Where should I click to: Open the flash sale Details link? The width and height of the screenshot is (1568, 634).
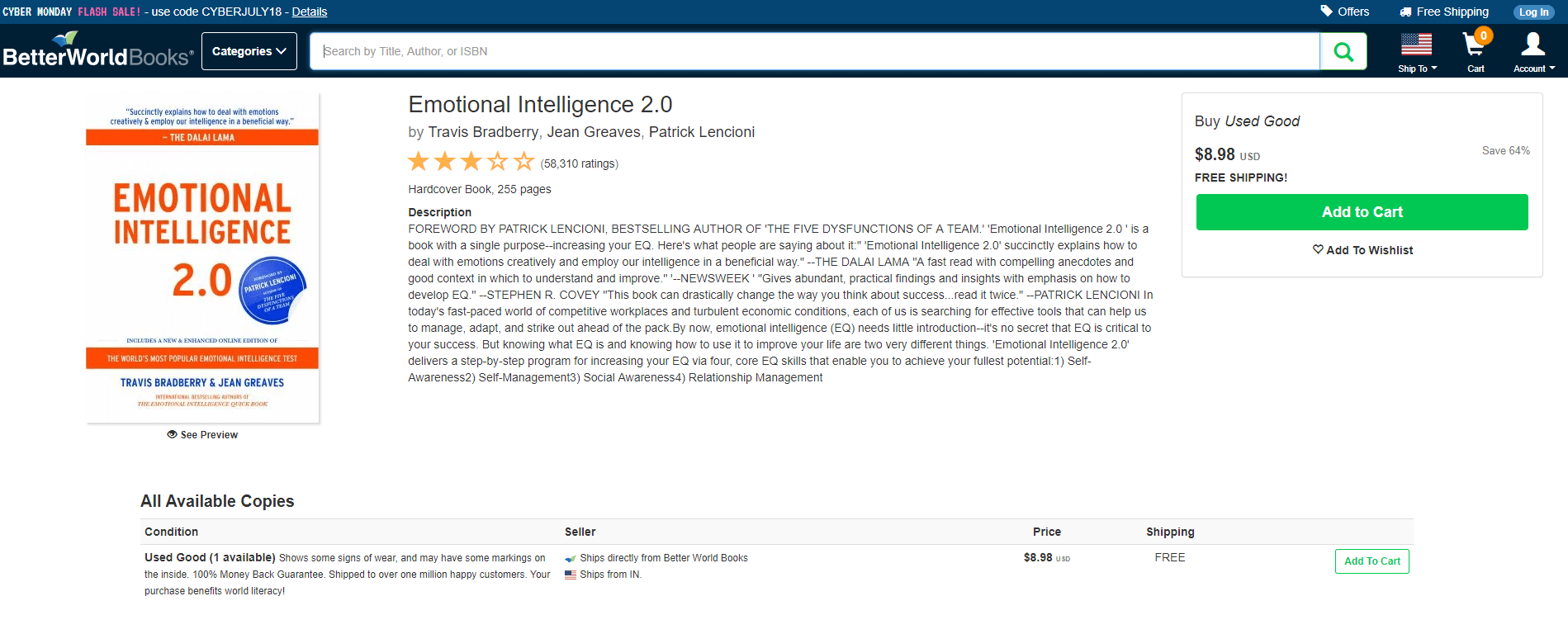pyautogui.click(x=310, y=12)
